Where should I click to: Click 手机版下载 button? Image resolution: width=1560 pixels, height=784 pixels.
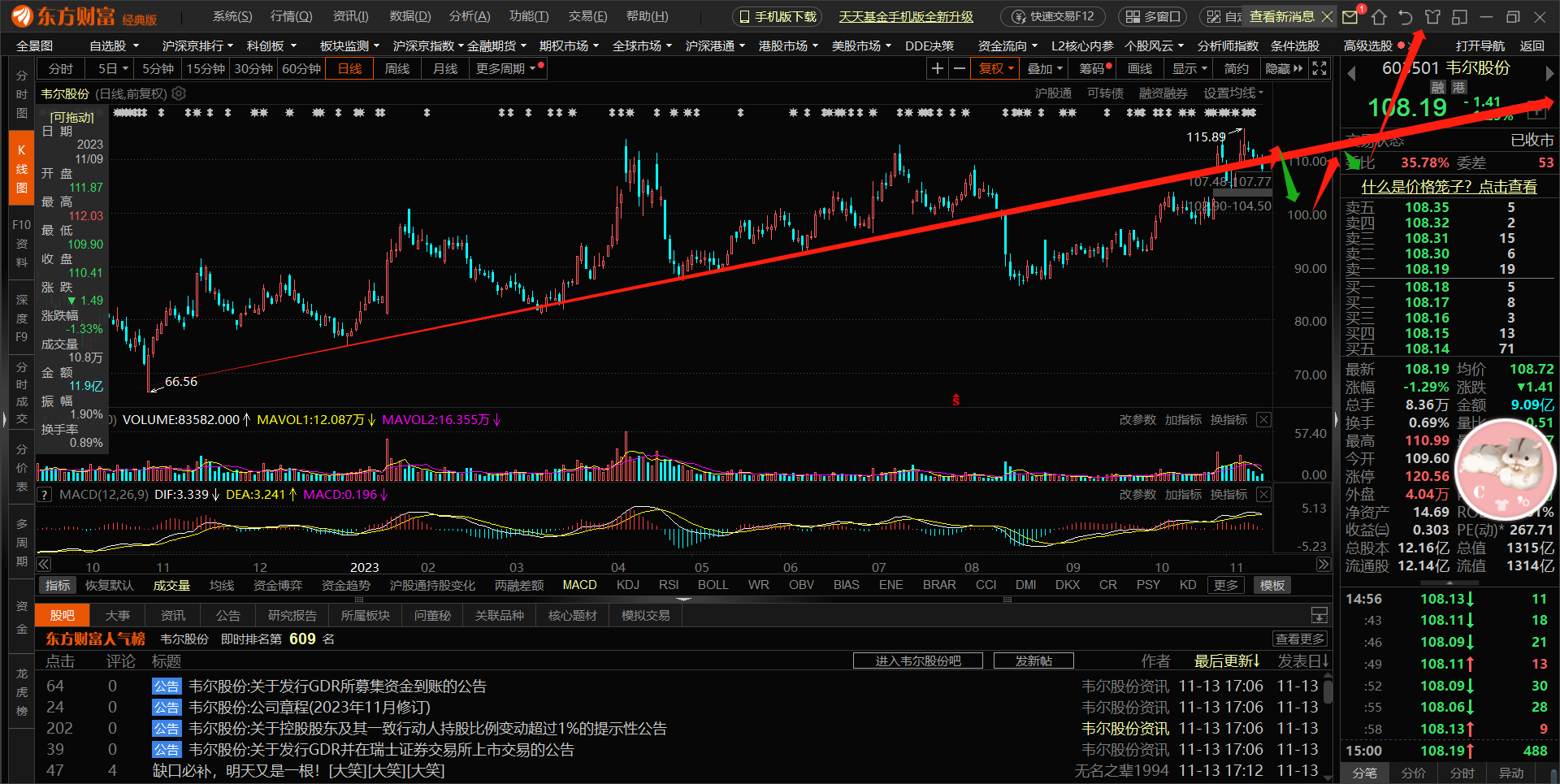point(778,16)
